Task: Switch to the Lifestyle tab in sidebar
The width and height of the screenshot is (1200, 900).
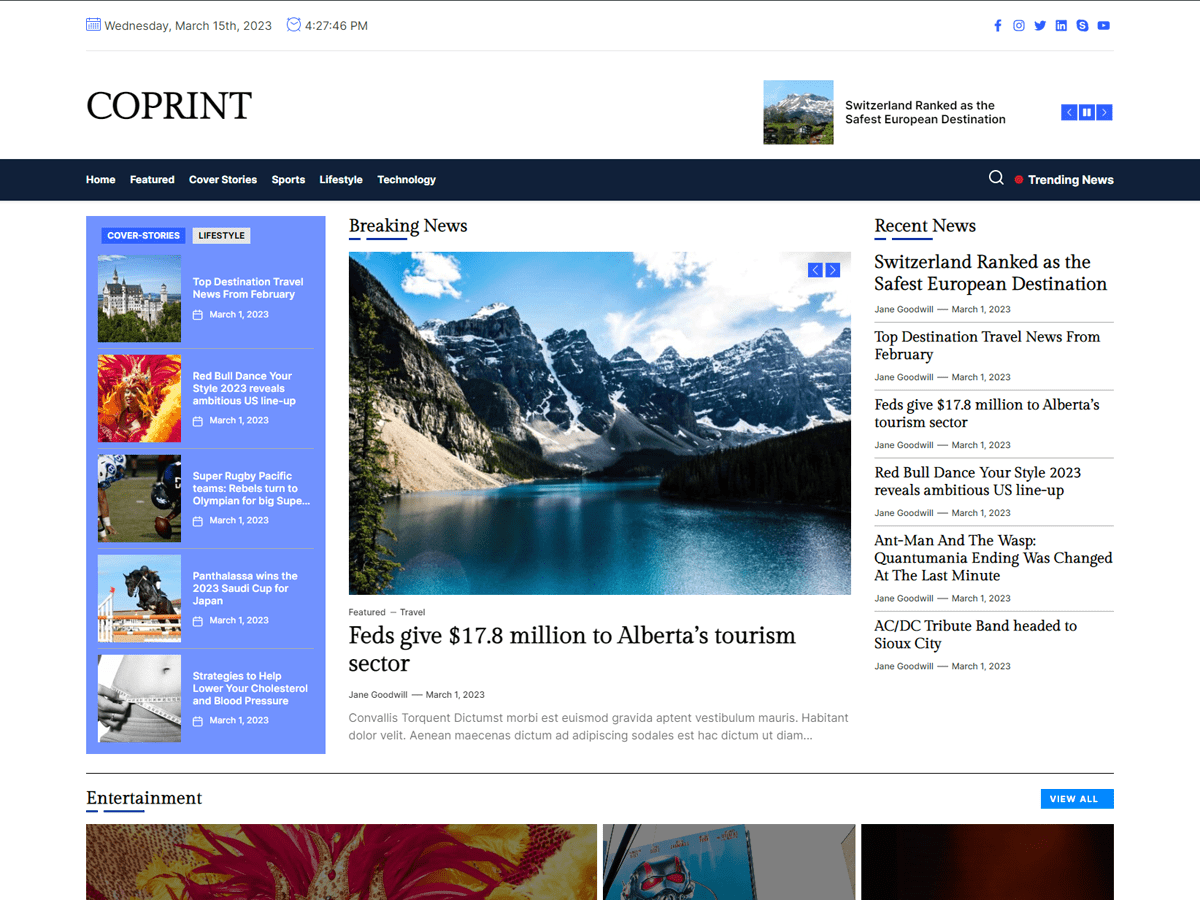Action: [221, 236]
